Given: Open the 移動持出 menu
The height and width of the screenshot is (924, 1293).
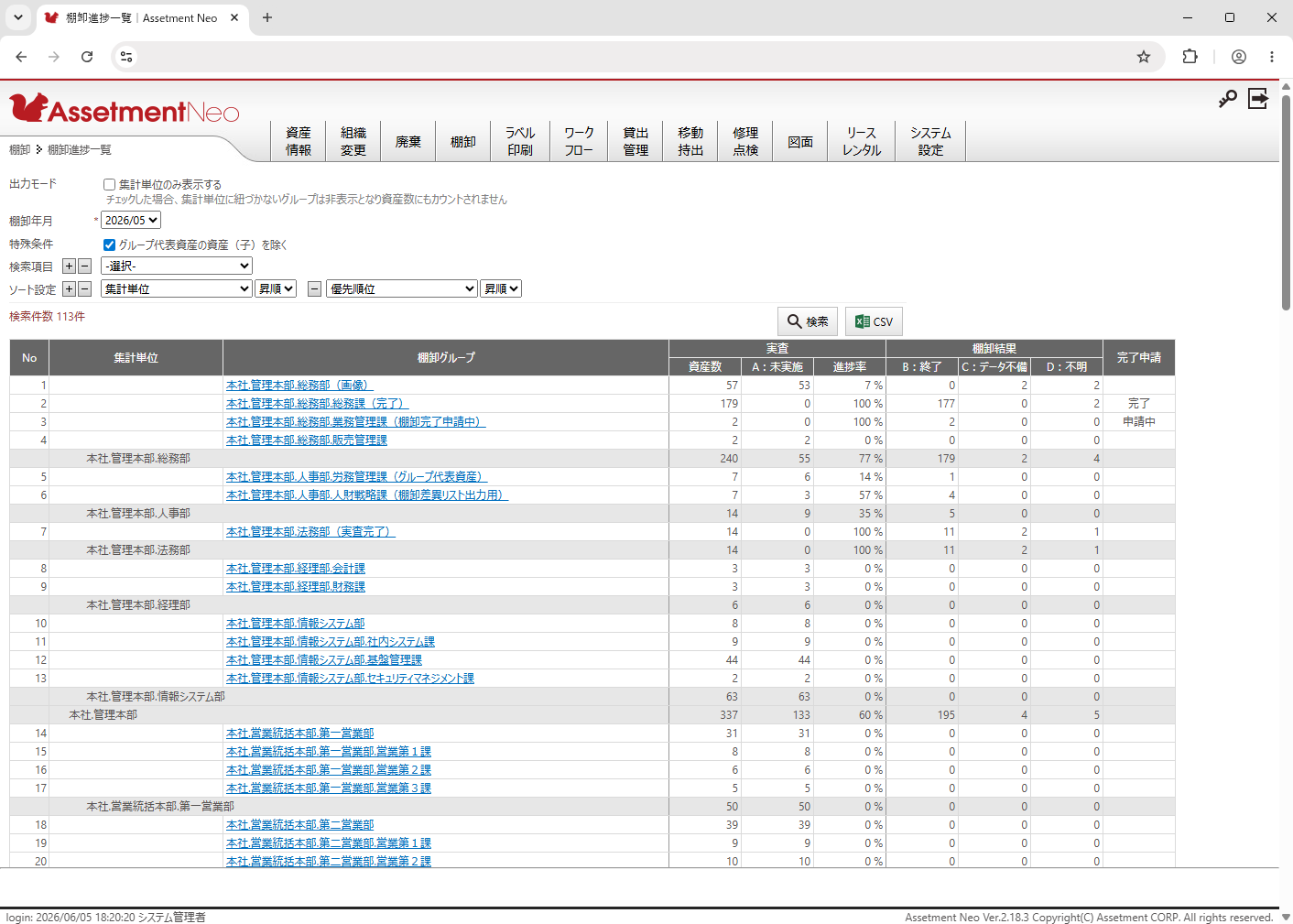Looking at the screenshot, I should (x=690, y=142).
